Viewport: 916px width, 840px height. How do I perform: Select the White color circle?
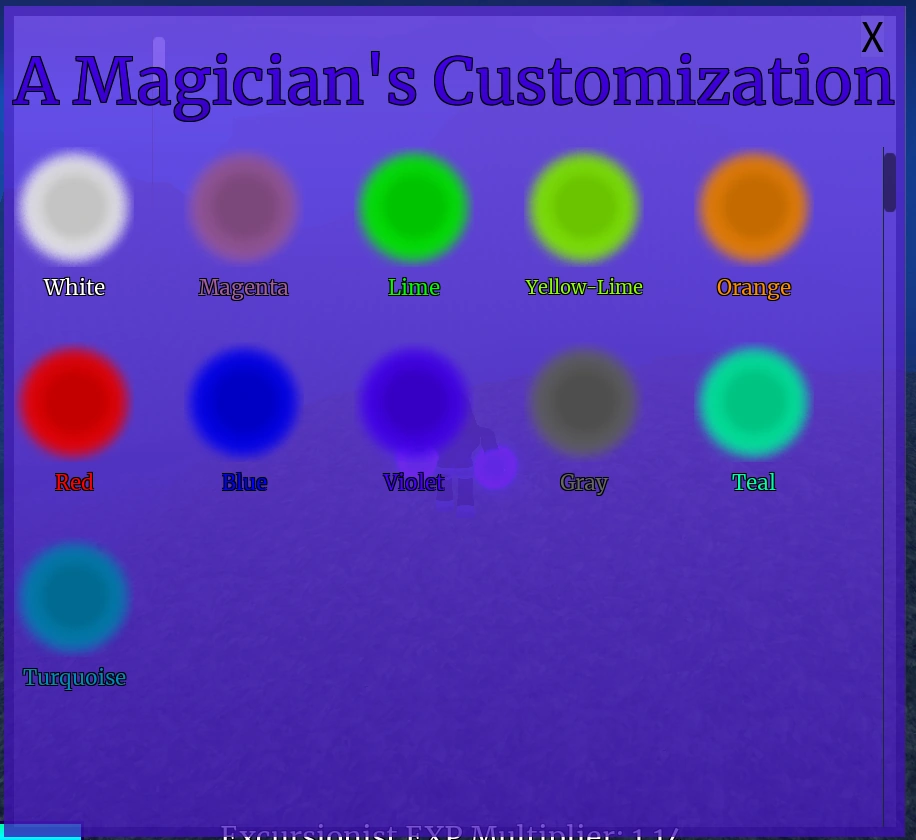(x=74, y=207)
